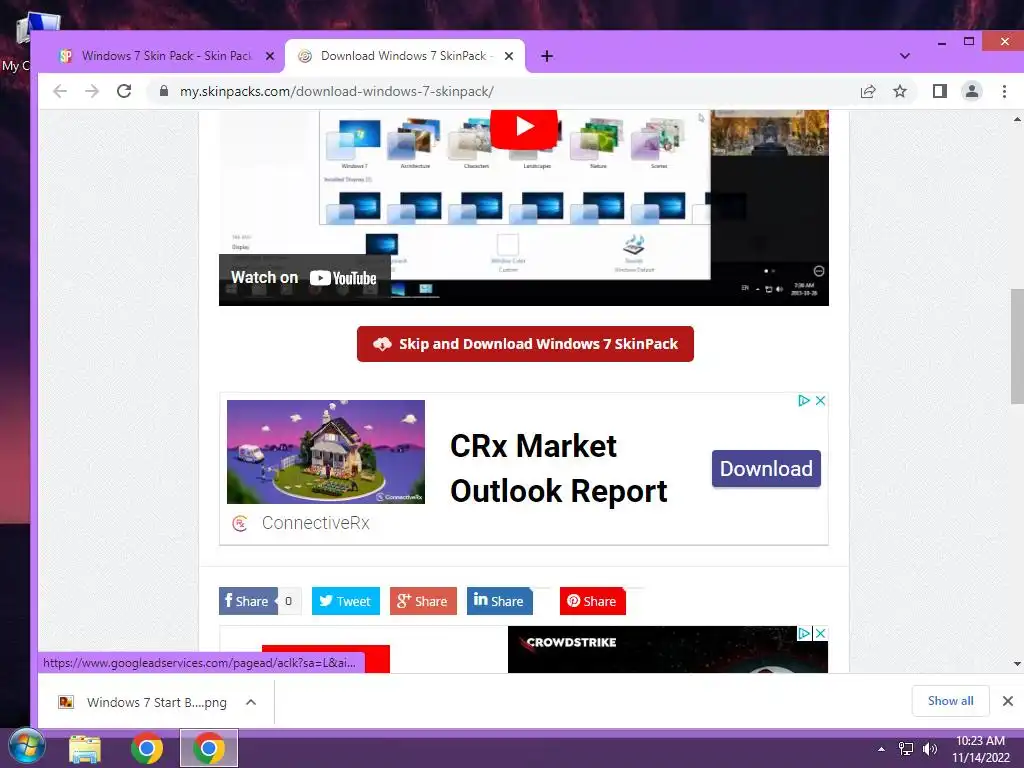
Task: Click the volume speaker tray icon
Action: [x=929, y=749]
